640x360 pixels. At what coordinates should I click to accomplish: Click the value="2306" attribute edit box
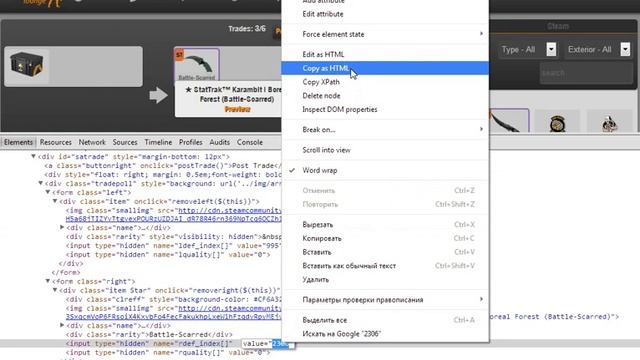(267, 344)
